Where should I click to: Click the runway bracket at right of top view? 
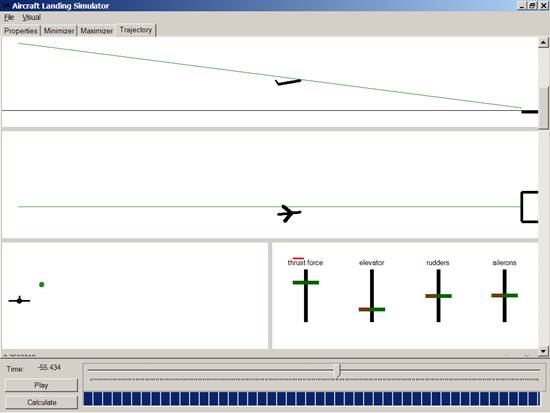point(529,207)
